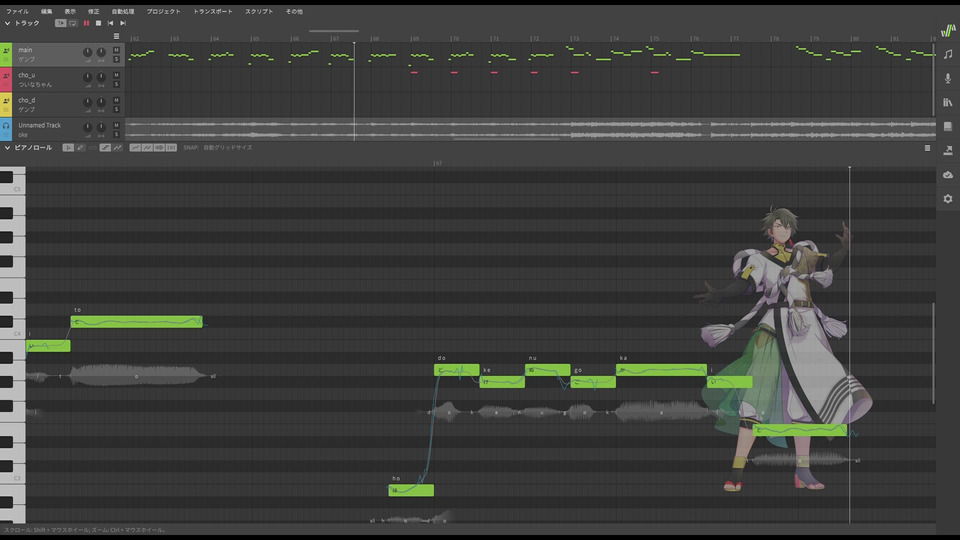Open the microphone voice panel in sidebar
Screen dimensions: 960x540
click(948, 78)
